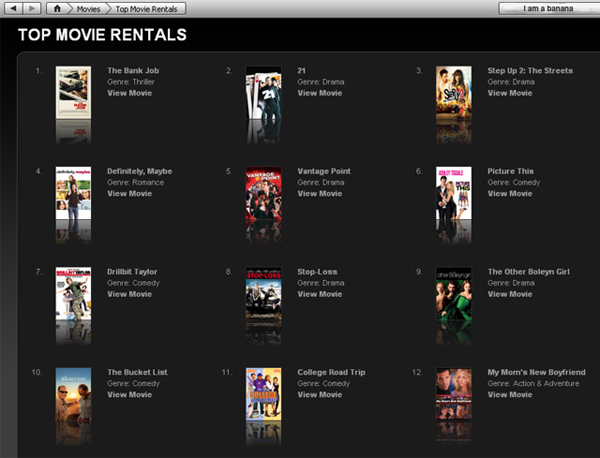600x458 pixels.
Task: Select 'Genre: Drama' under Step Up 2
Action: 511,82
